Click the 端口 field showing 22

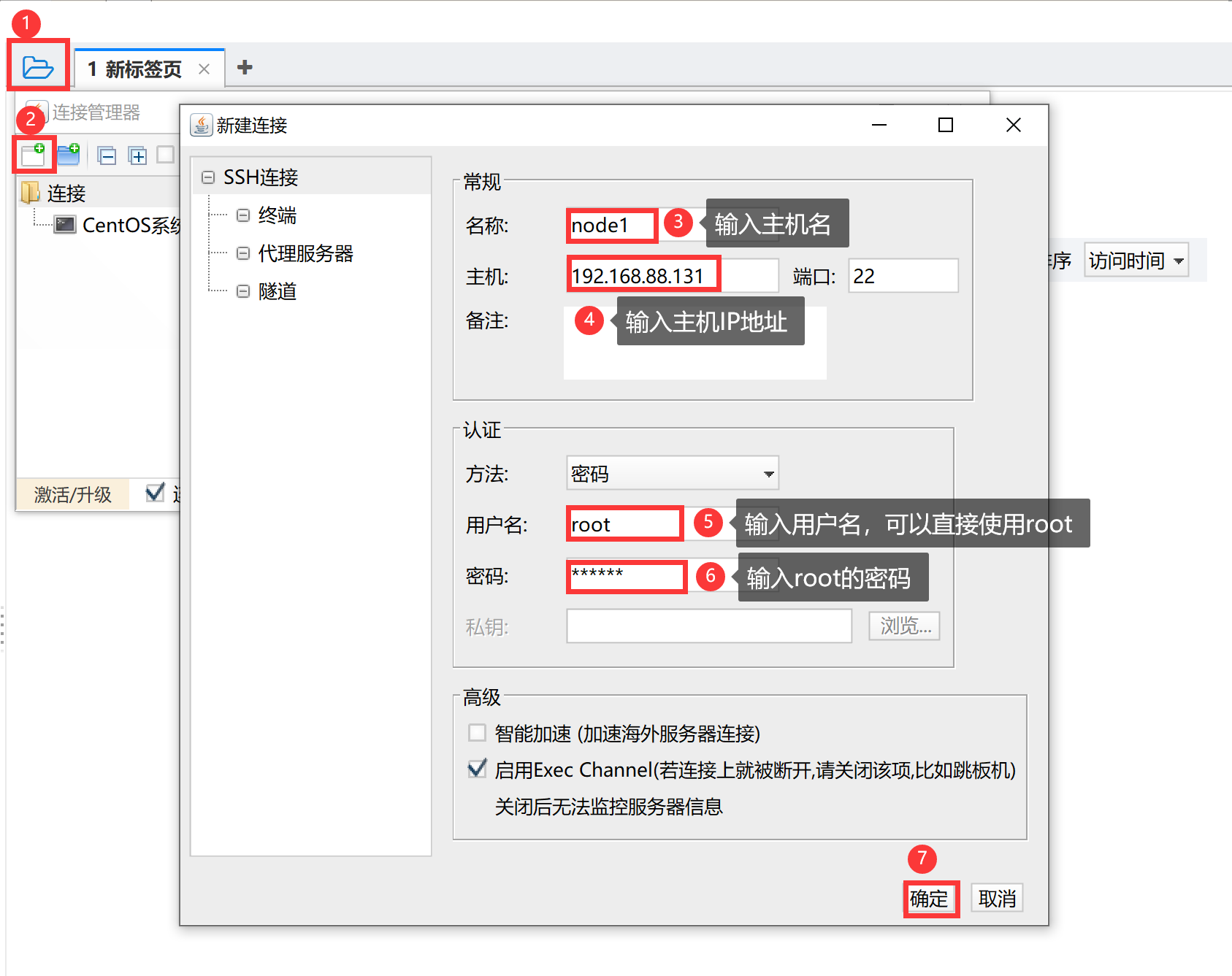click(x=903, y=276)
